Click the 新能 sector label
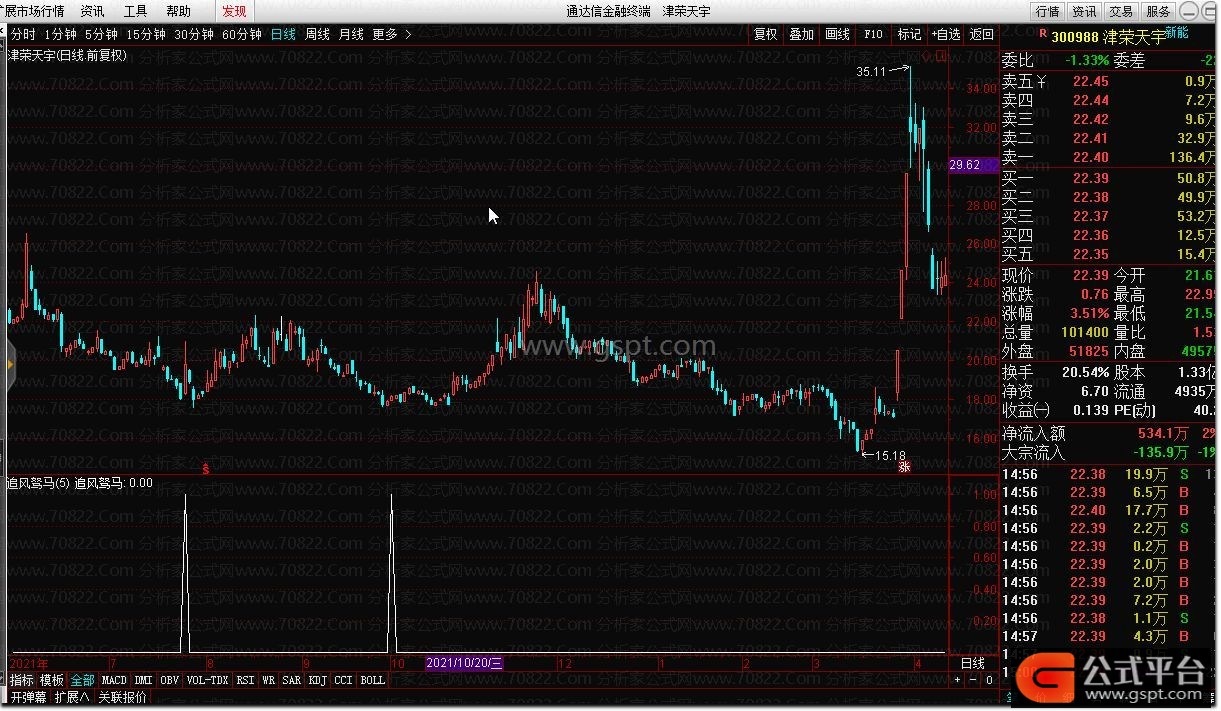 (x=1178, y=33)
